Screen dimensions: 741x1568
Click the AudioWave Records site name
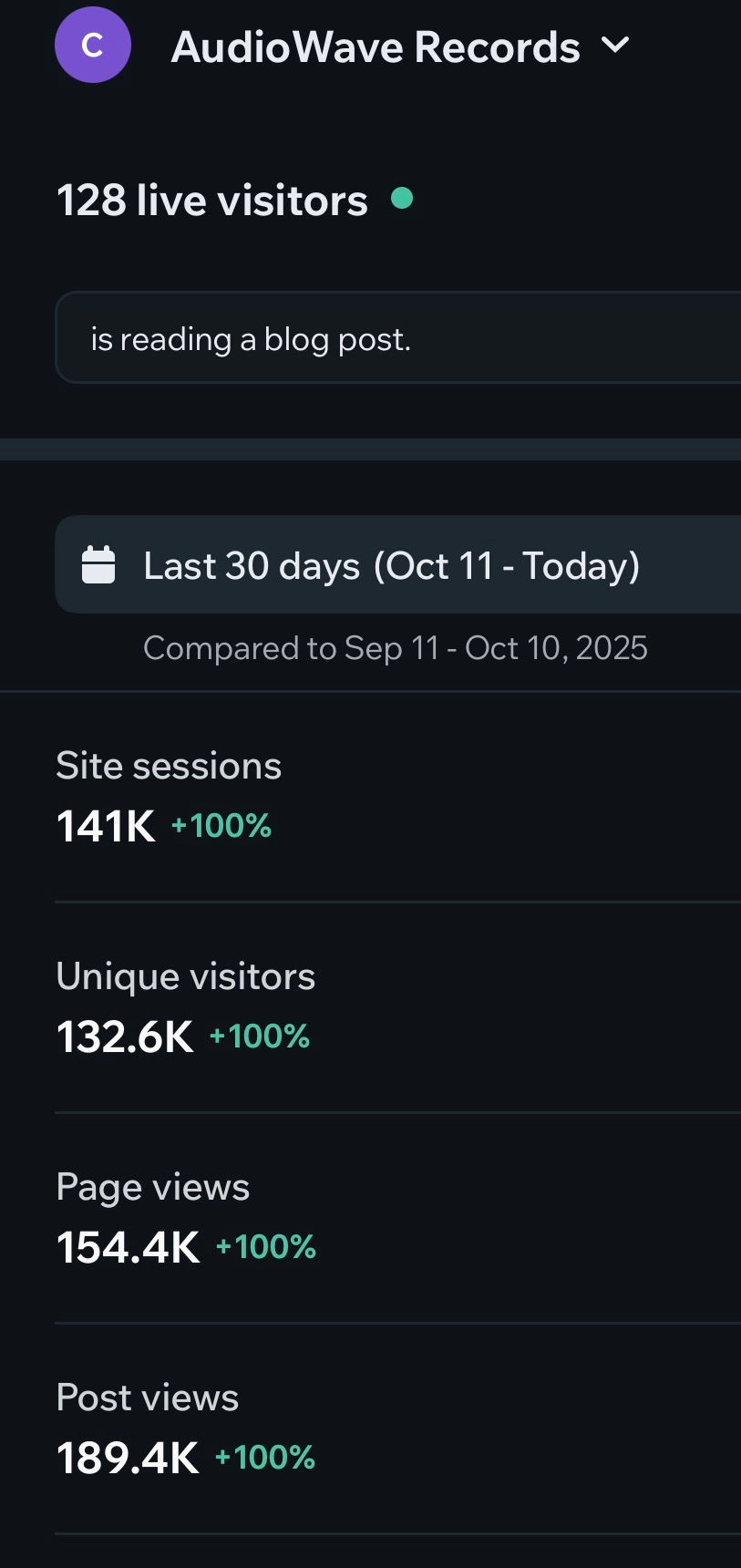[x=375, y=46]
